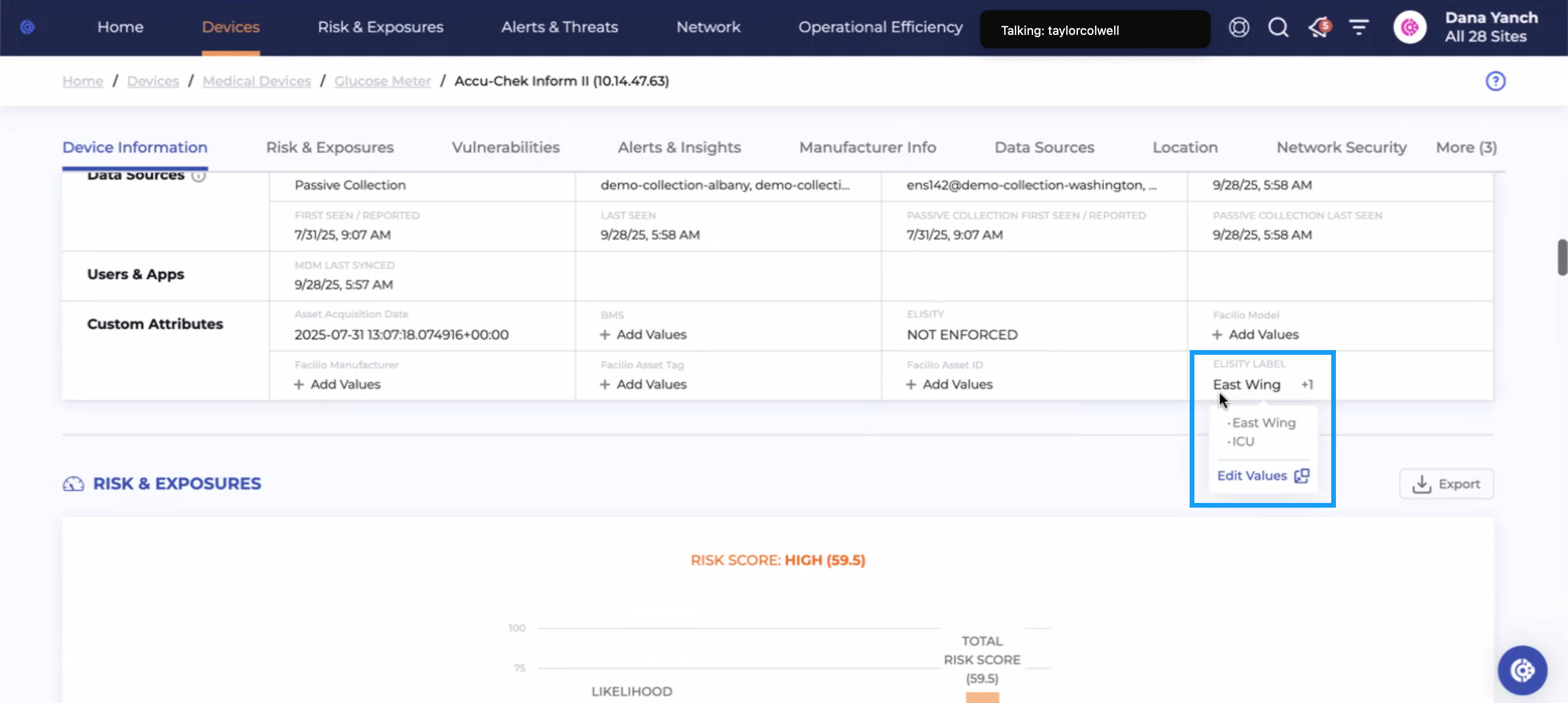Click the Edit Values external link icon
The image size is (1568, 703).
pos(1302,476)
